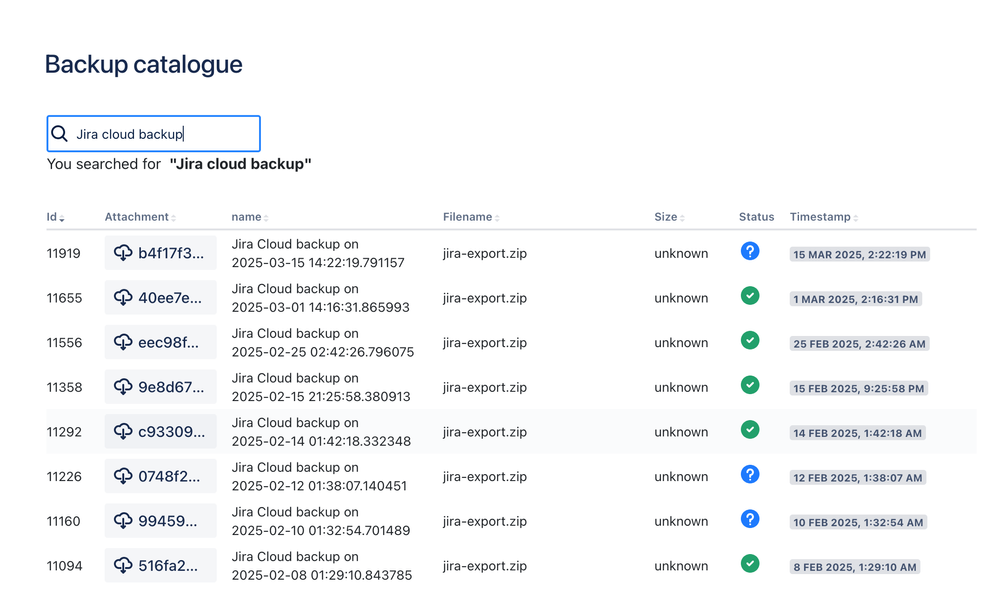Click question mark status icon for backup 11226
Screen dimensions: 999x591
coord(750,474)
